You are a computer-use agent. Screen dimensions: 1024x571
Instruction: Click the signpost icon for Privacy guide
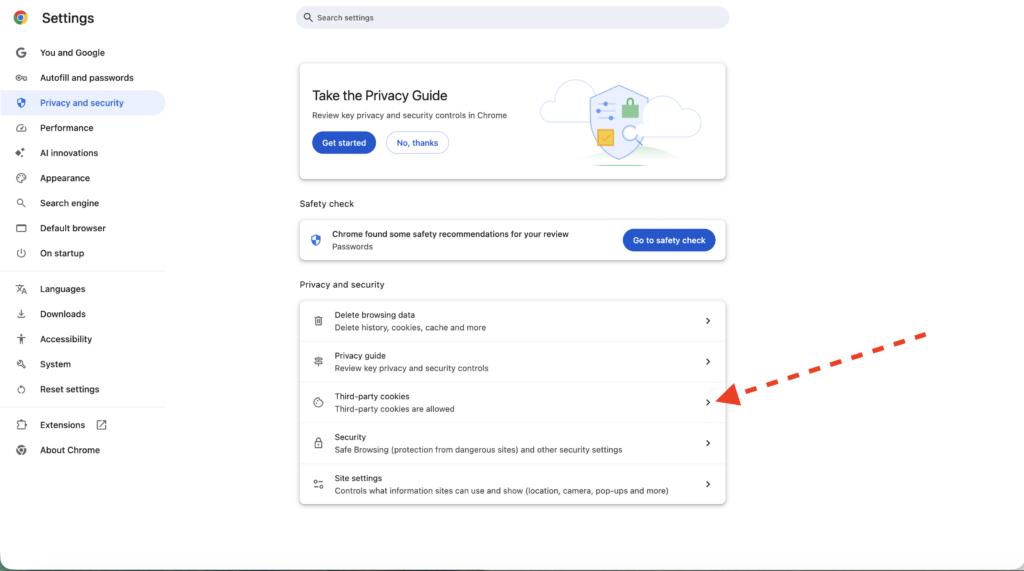318,361
